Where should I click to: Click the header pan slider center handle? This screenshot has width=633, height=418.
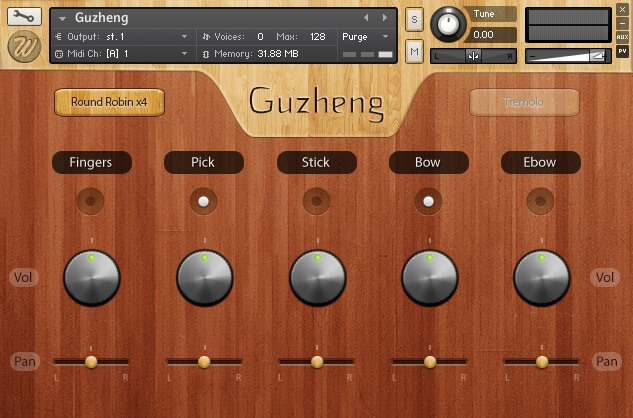[473, 56]
